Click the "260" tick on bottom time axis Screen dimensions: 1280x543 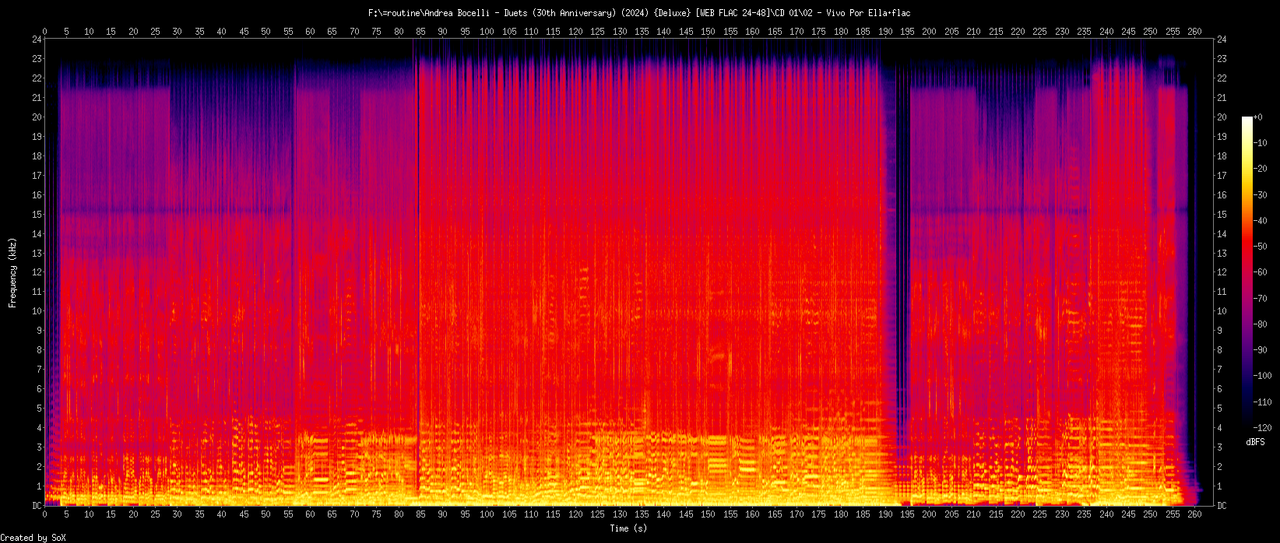tap(1194, 516)
